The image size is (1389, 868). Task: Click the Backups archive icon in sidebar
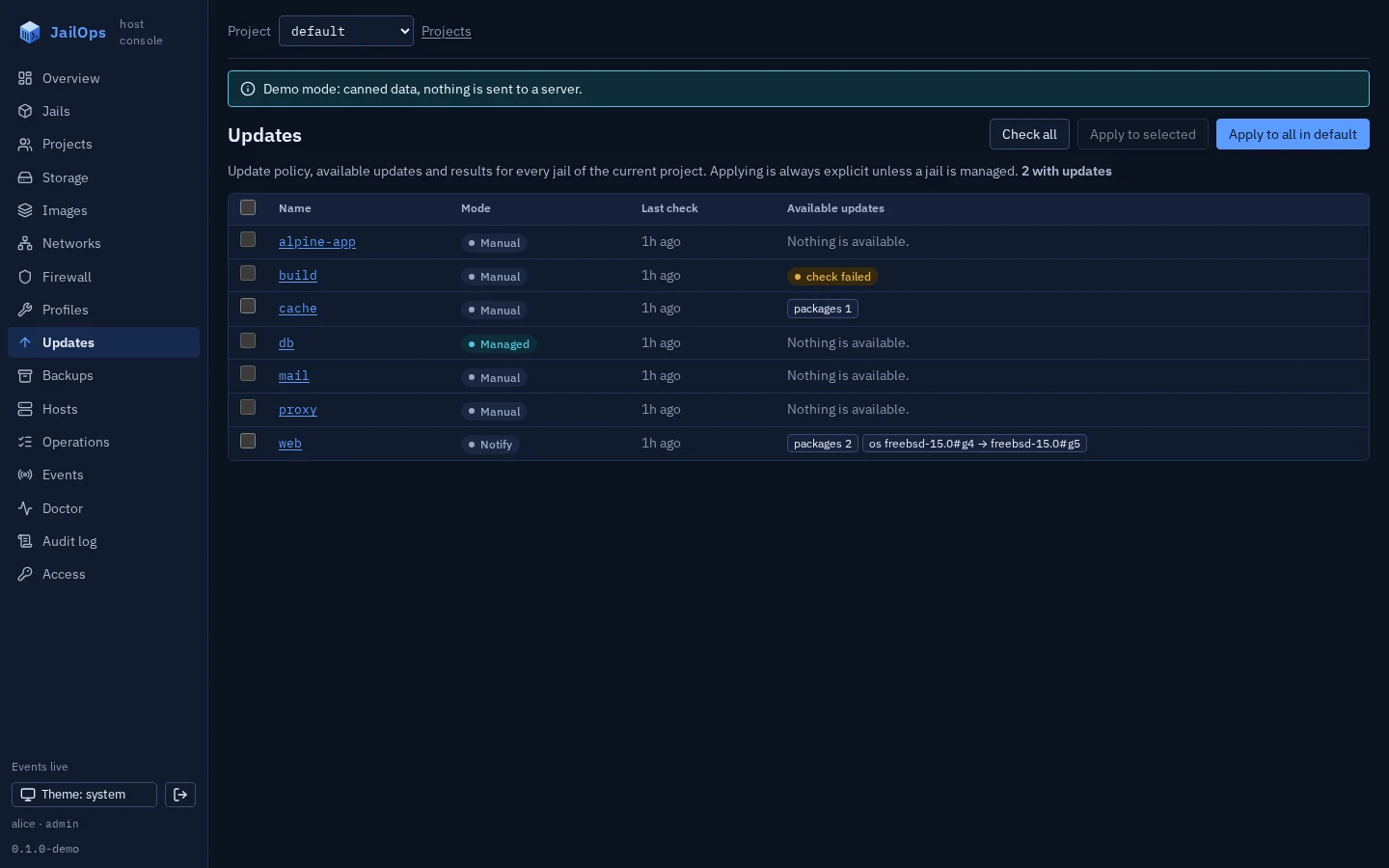(25, 375)
